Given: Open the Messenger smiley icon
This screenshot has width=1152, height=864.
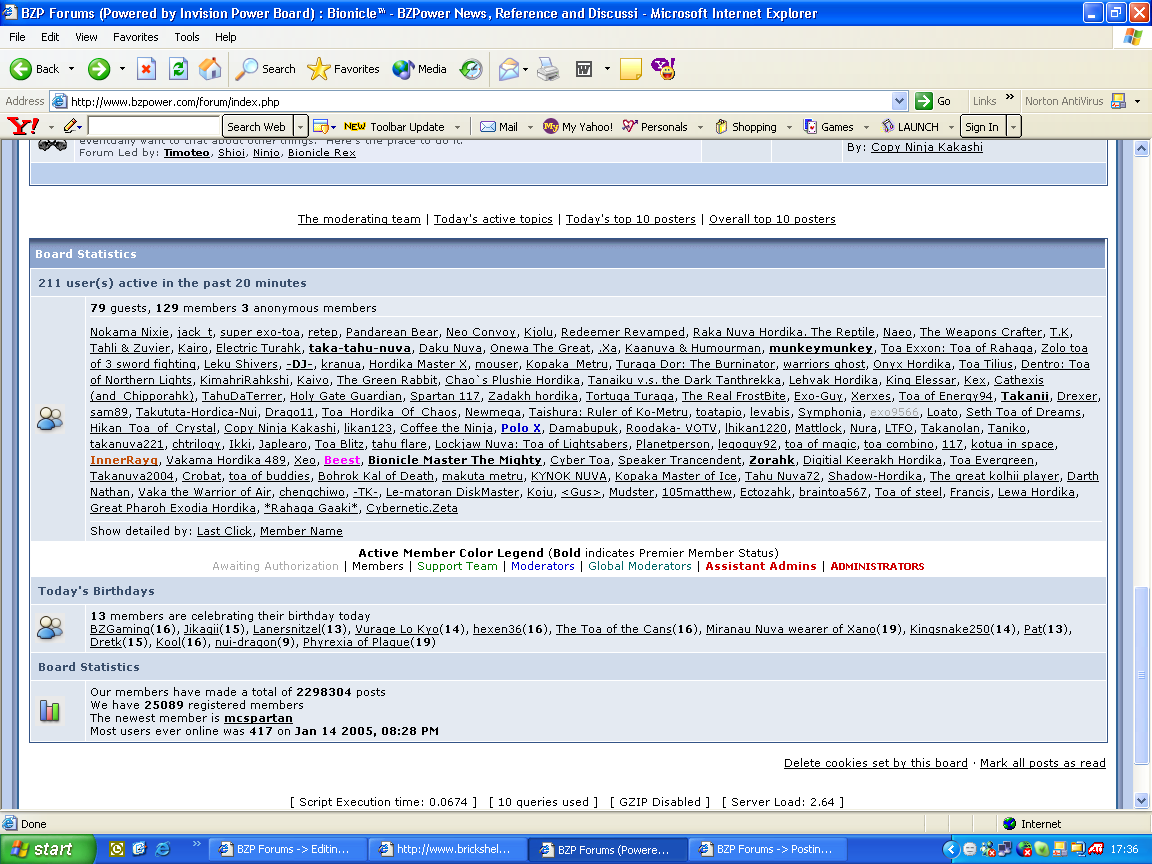Looking at the screenshot, I should pyautogui.click(x=663, y=69).
